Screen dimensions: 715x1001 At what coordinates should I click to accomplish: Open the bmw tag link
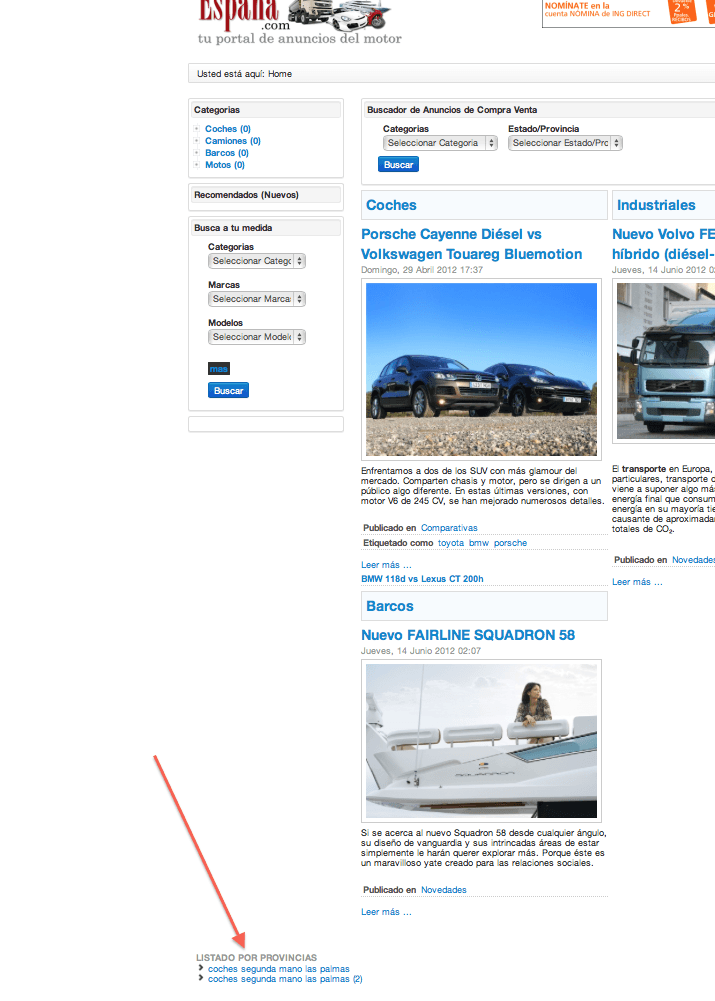pos(479,543)
